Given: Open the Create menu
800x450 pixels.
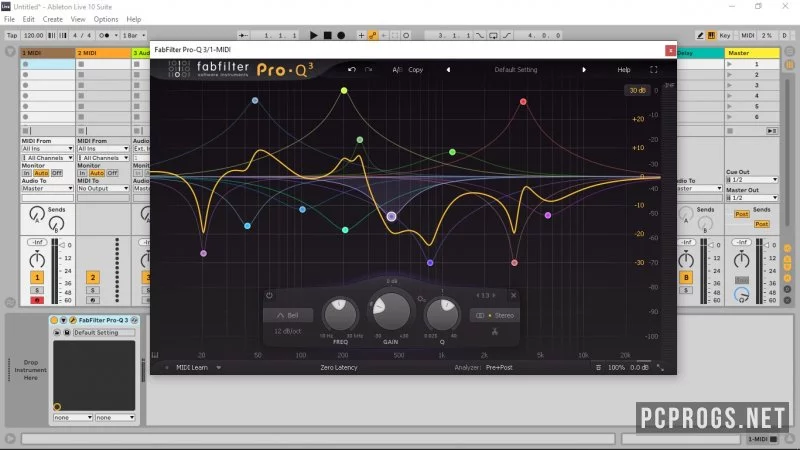Looking at the screenshot, I should [53, 19].
